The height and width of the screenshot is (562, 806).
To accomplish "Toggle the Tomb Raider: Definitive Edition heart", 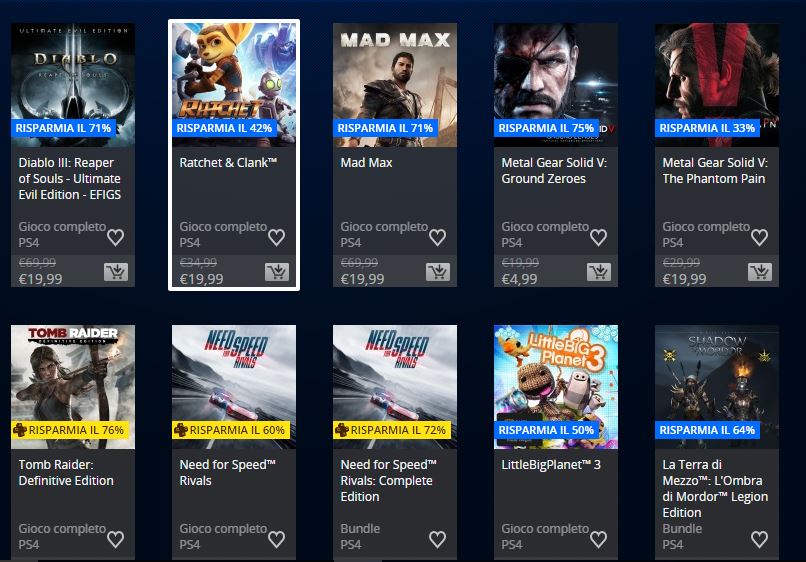I will tap(116, 539).
